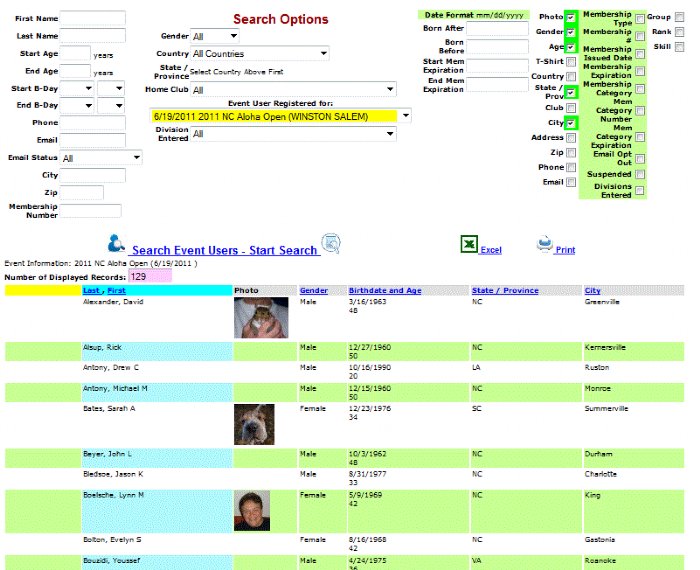Sort by Birthdate and Age header
The width and height of the screenshot is (700, 570).
(385, 291)
